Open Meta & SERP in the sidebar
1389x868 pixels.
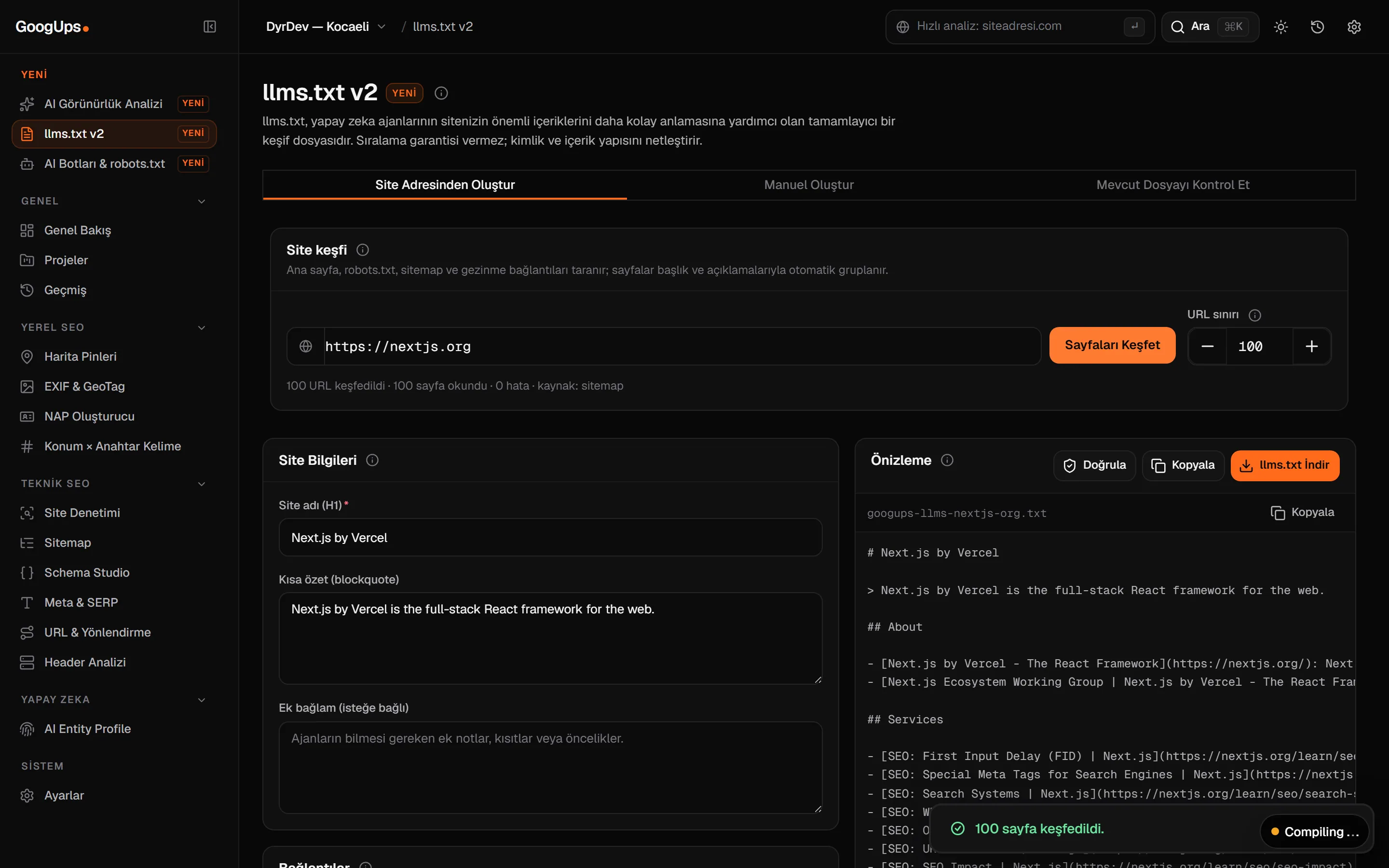(x=114, y=602)
